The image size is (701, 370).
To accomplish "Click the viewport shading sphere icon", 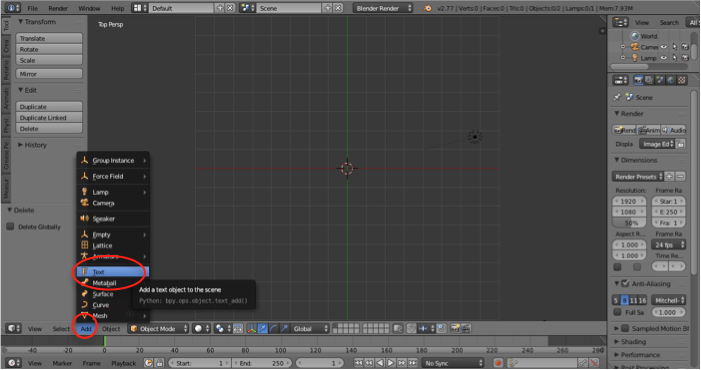I will pos(198,329).
